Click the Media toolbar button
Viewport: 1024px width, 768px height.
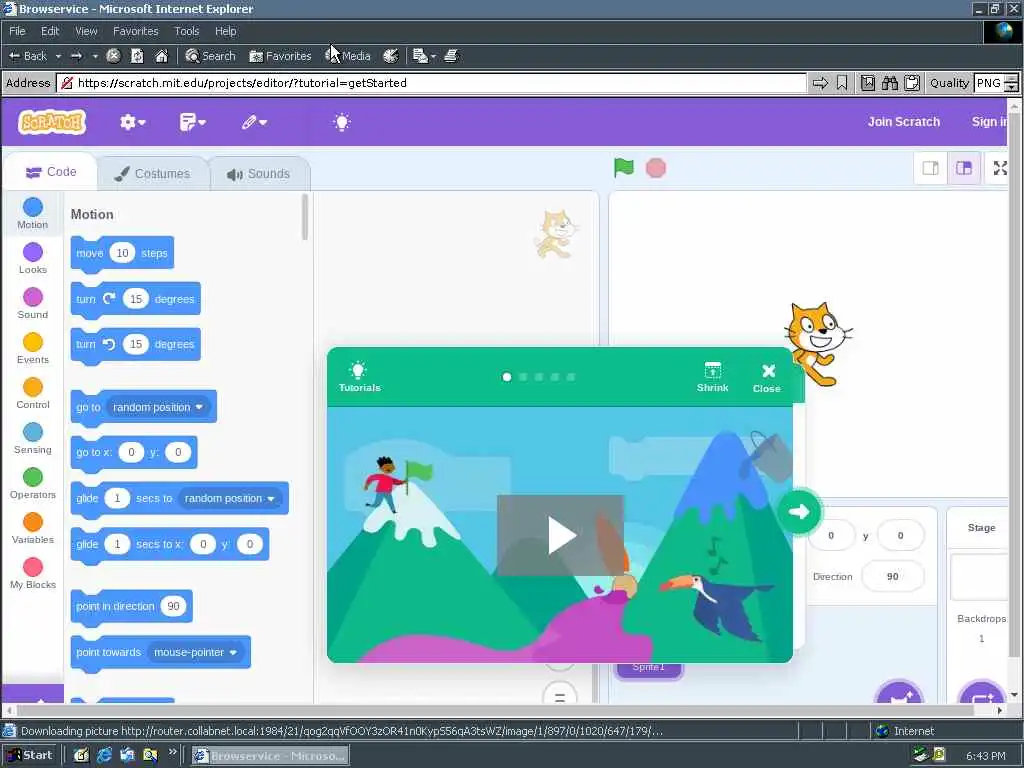tap(348, 56)
